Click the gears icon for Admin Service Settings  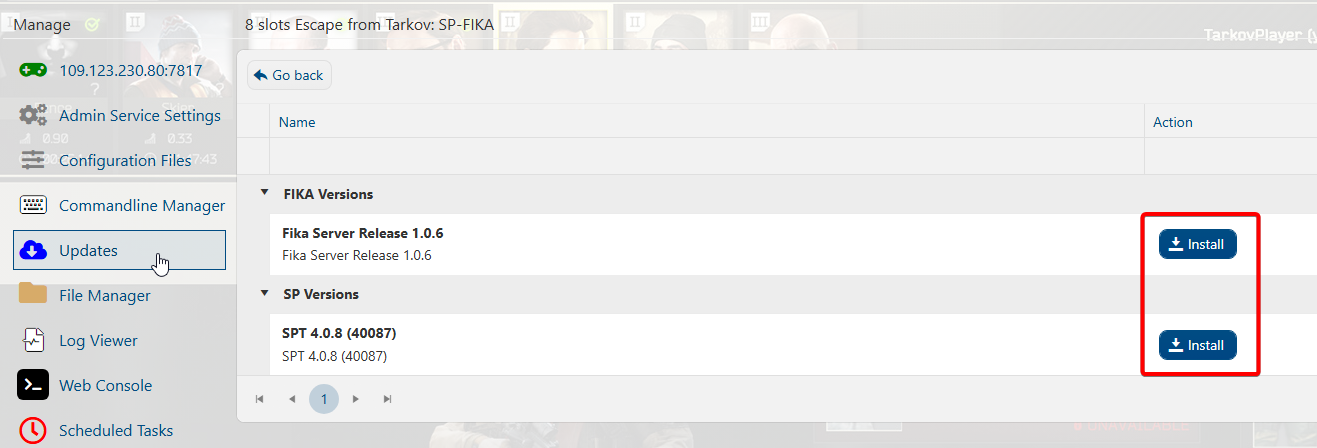coord(33,115)
